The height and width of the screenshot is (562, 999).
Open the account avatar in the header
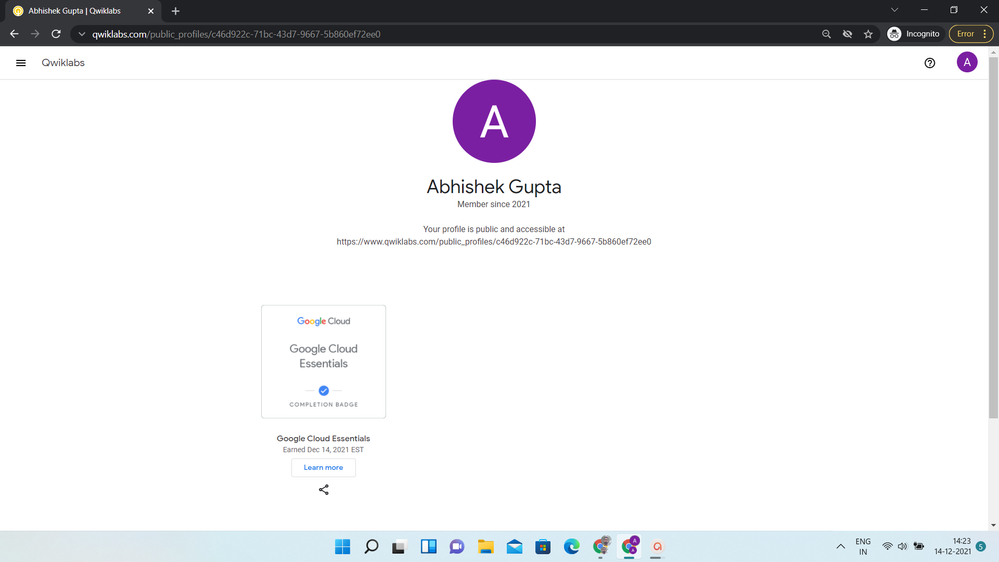(967, 62)
